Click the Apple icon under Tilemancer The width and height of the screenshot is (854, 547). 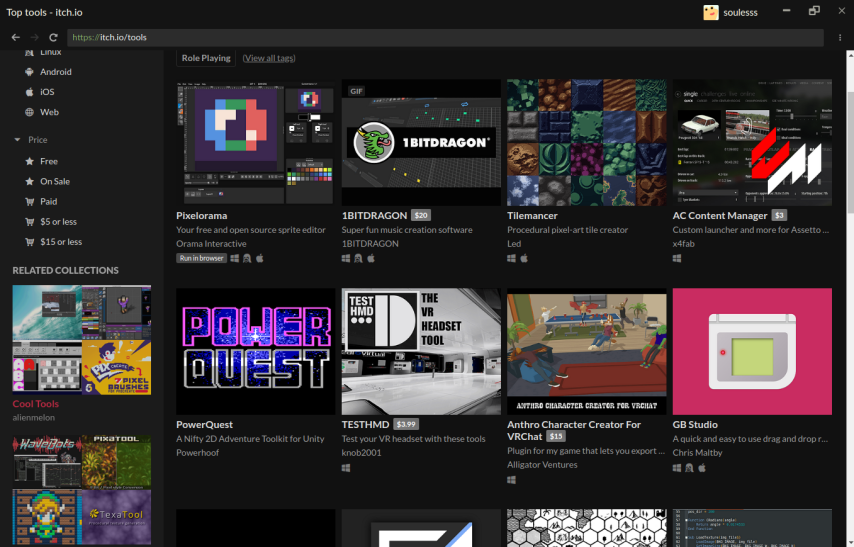click(524, 258)
